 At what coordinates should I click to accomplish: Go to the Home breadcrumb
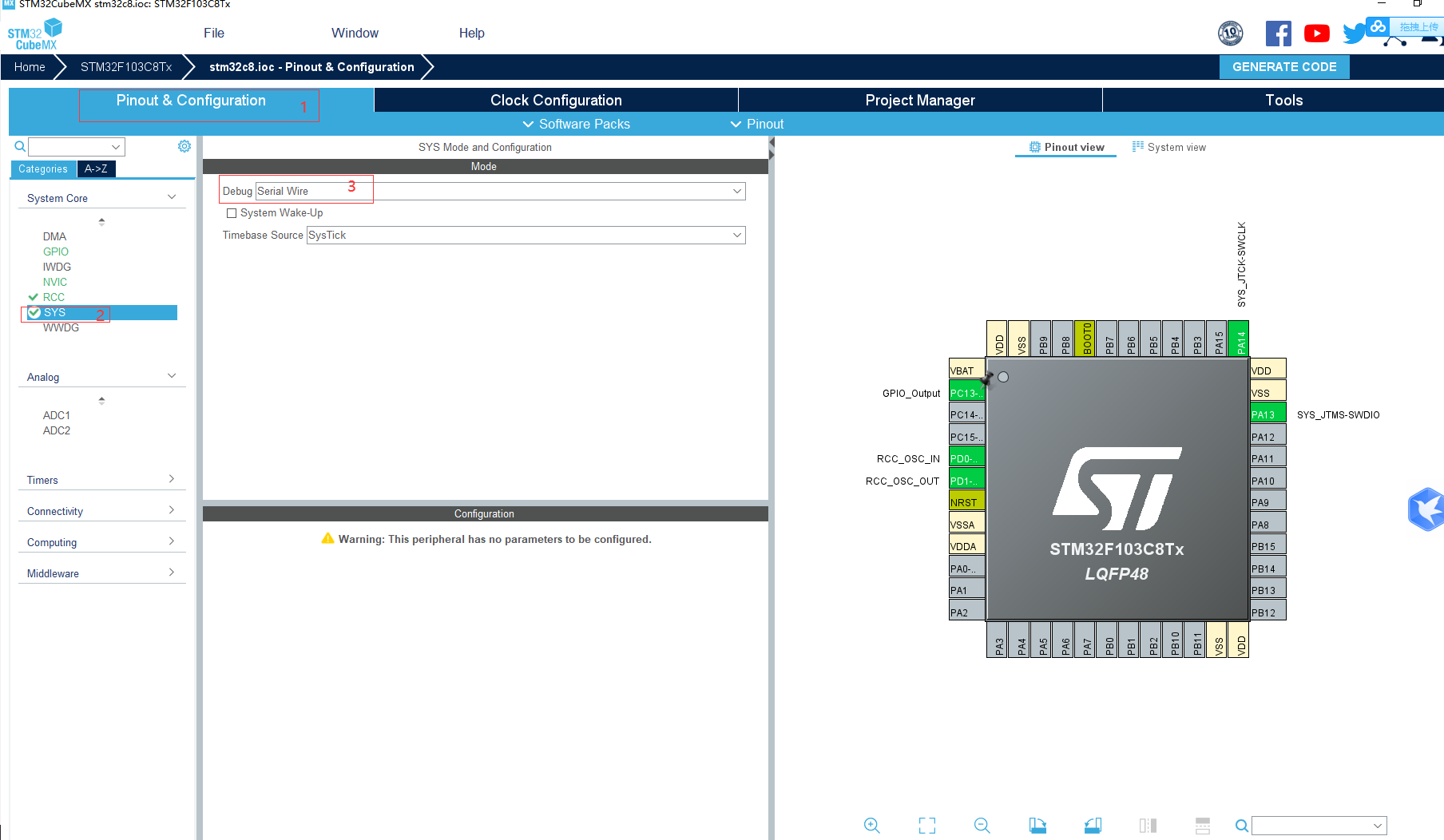point(30,67)
